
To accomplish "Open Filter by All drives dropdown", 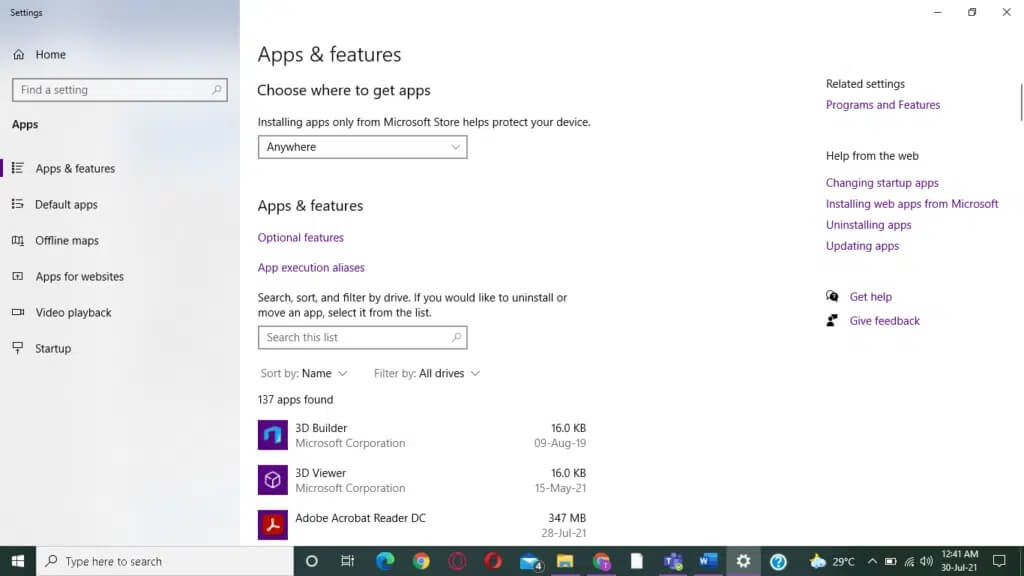I will pyautogui.click(x=427, y=374).
